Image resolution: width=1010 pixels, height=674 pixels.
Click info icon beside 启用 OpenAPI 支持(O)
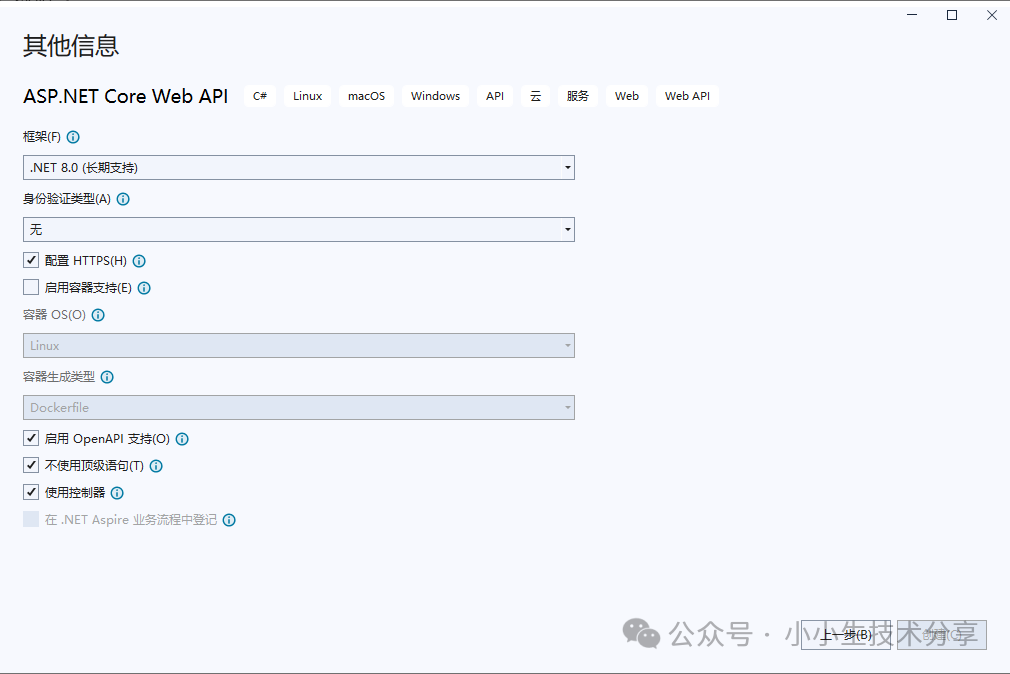point(182,439)
